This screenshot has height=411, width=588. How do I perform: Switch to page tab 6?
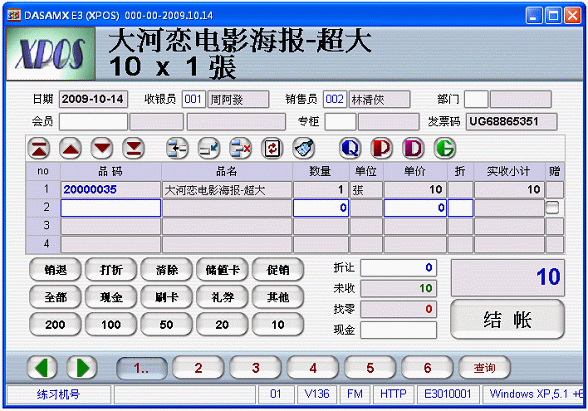click(427, 368)
